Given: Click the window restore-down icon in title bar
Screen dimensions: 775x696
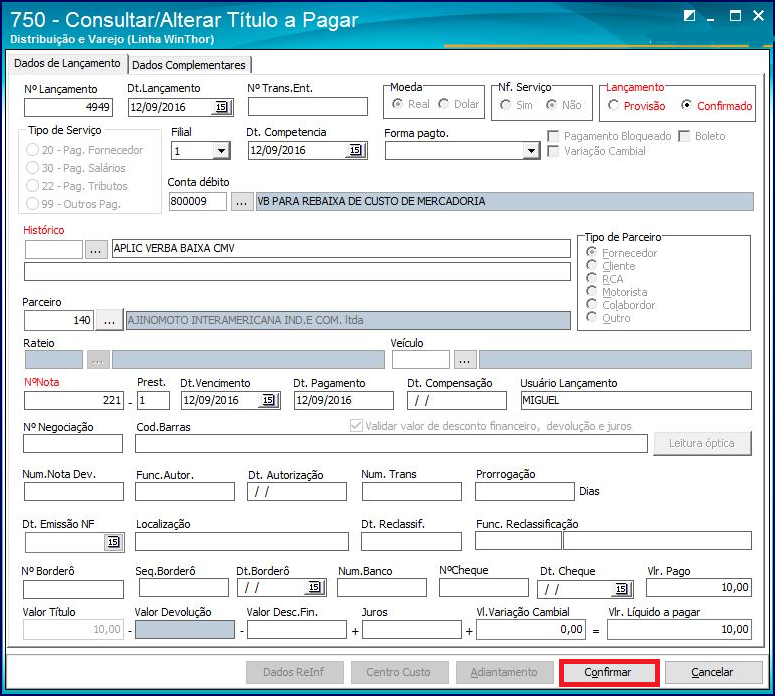Looking at the screenshot, I should pyautogui.click(x=689, y=16).
